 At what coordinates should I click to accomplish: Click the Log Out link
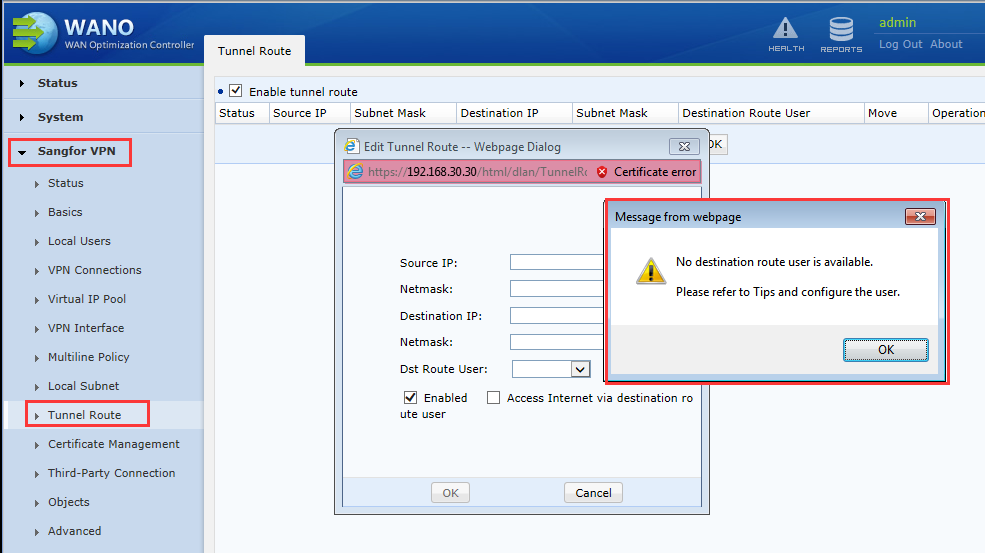click(900, 44)
